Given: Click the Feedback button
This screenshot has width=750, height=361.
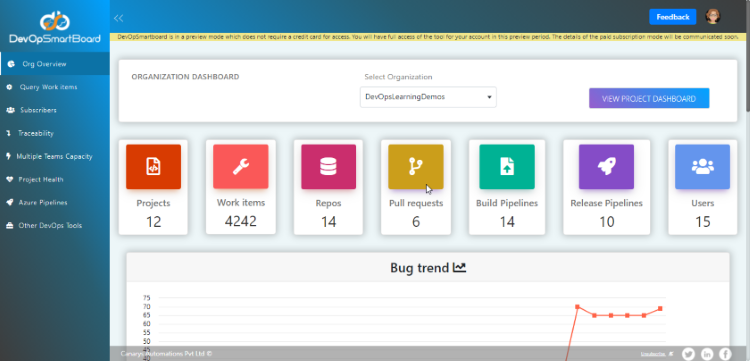Looking at the screenshot, I should (x=673, y=17).
